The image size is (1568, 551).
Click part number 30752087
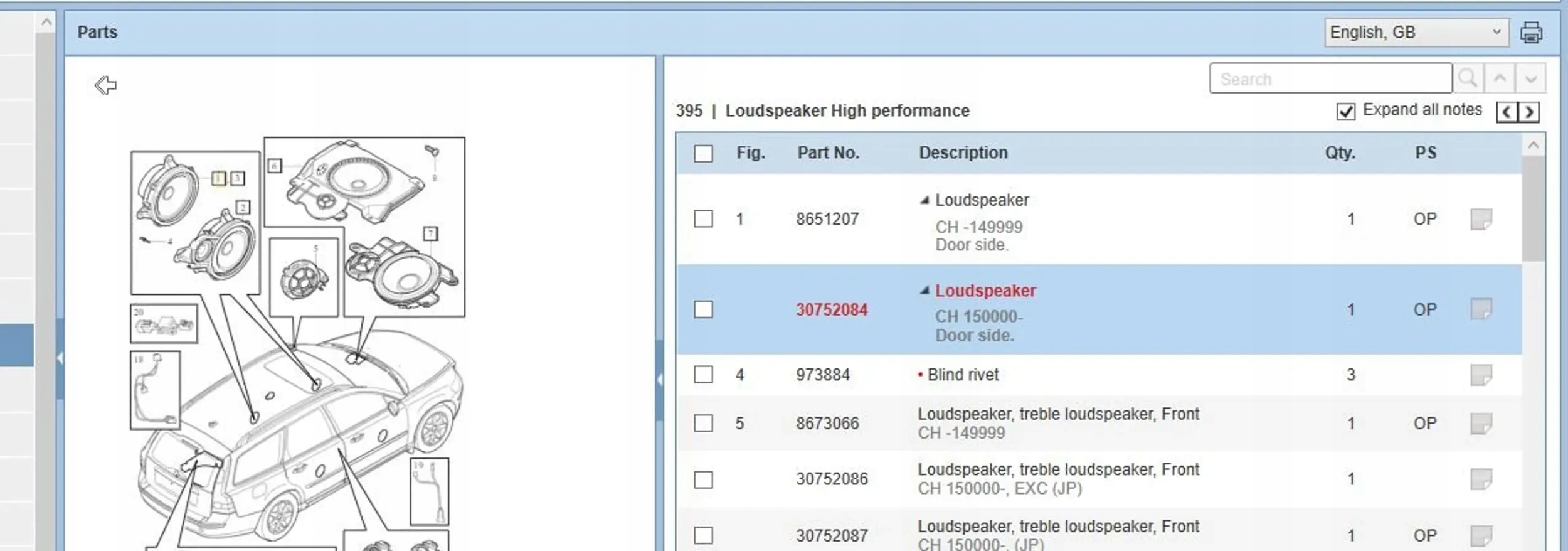pos(832,535)
